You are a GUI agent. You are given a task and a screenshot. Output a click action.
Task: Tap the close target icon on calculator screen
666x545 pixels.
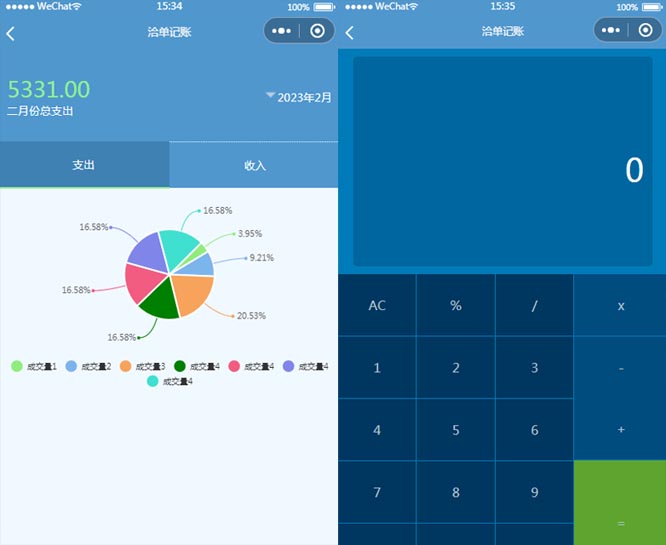646,30
